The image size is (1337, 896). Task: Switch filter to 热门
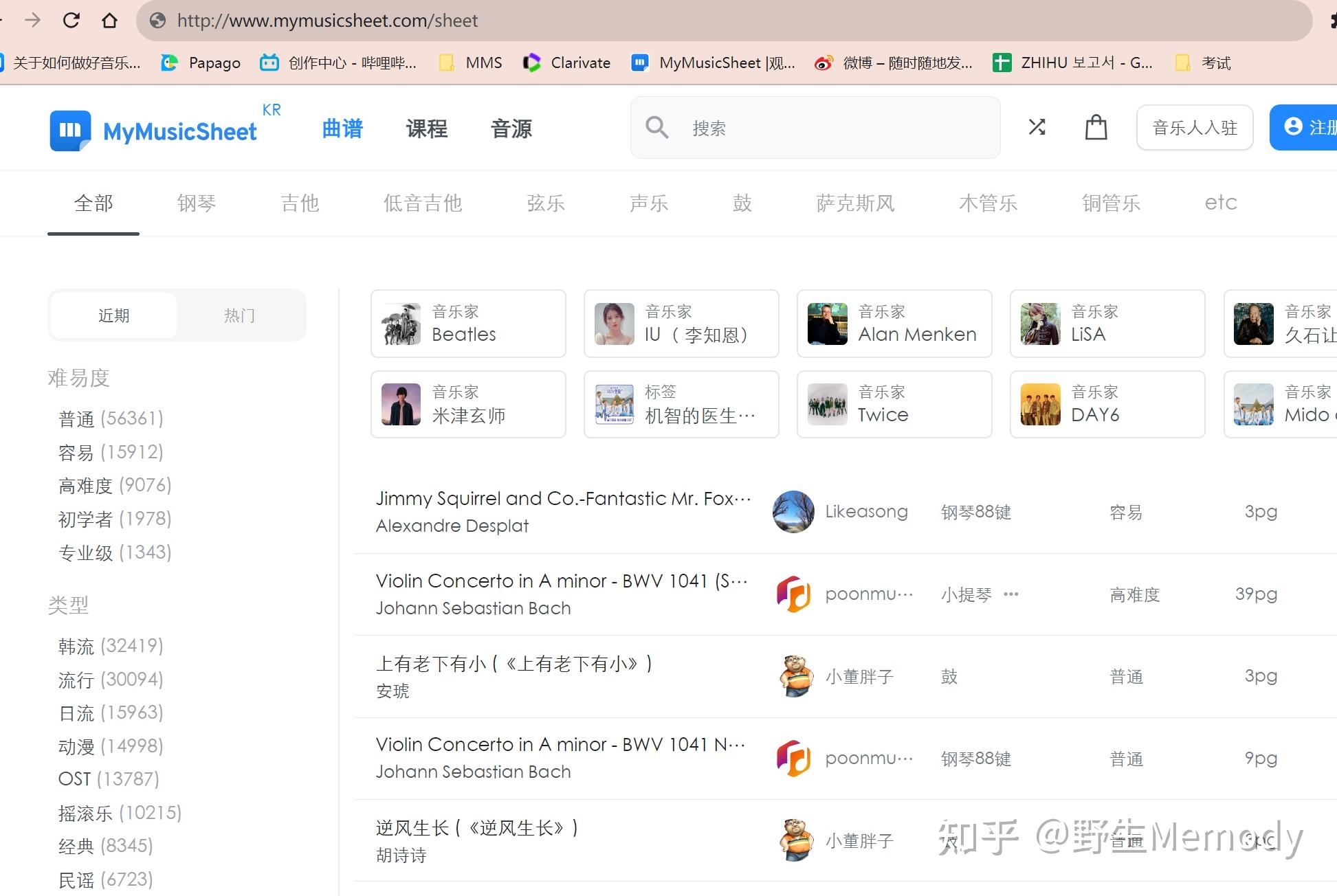pos(240,315)
